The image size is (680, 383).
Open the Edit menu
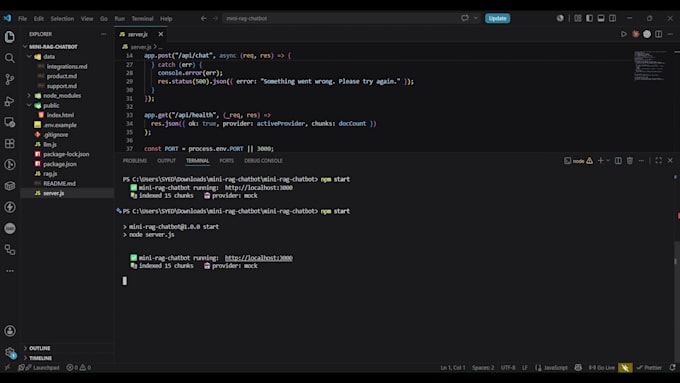point(39,19)
